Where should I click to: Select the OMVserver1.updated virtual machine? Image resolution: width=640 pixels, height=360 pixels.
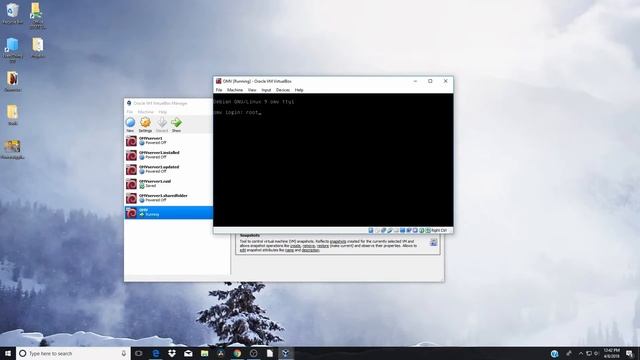pyautogui.click(x=169, y=169)
